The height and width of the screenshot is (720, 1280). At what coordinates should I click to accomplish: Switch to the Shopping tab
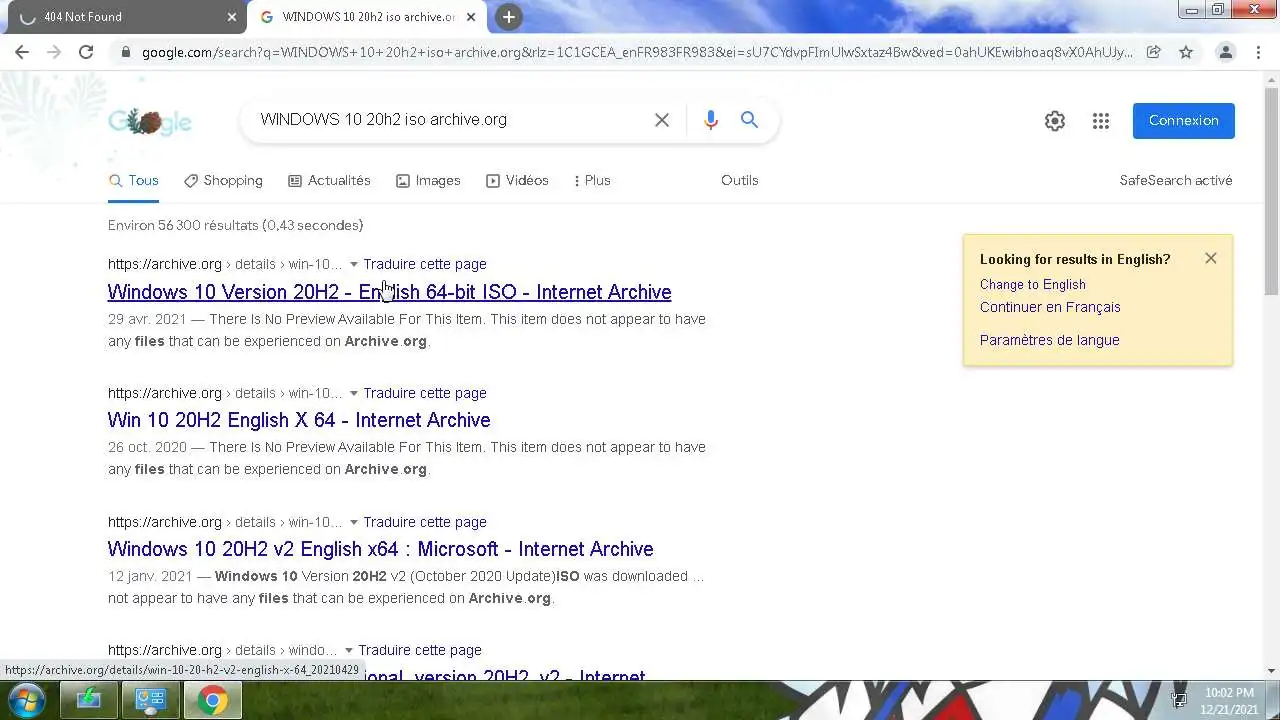(x=224, y=181)
